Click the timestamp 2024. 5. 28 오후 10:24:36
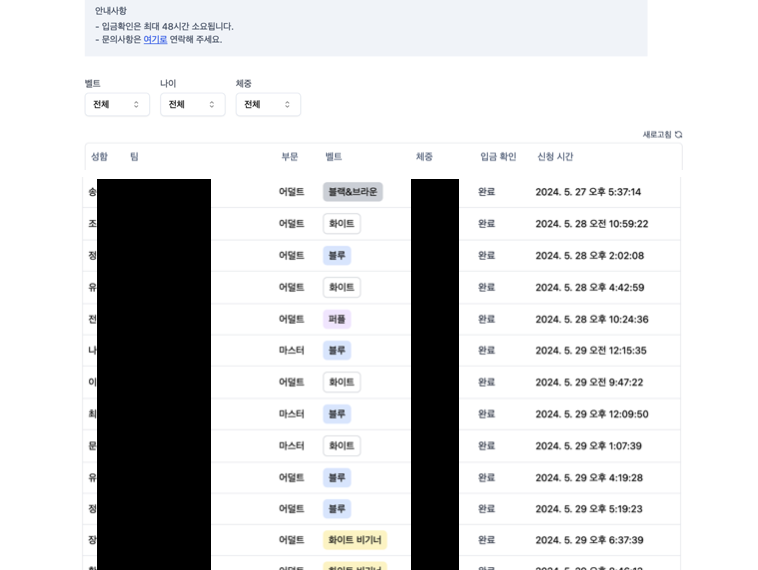758x570 pixels. 592,320
